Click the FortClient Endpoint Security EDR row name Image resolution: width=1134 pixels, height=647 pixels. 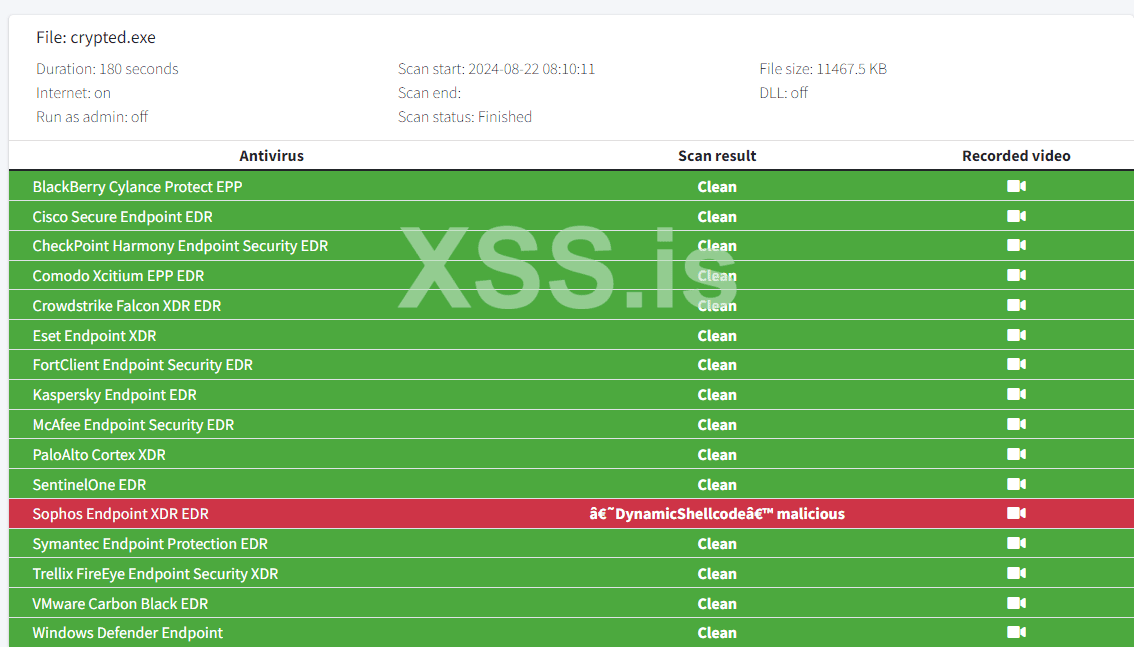pyautogui.click(x=142, y=365)
